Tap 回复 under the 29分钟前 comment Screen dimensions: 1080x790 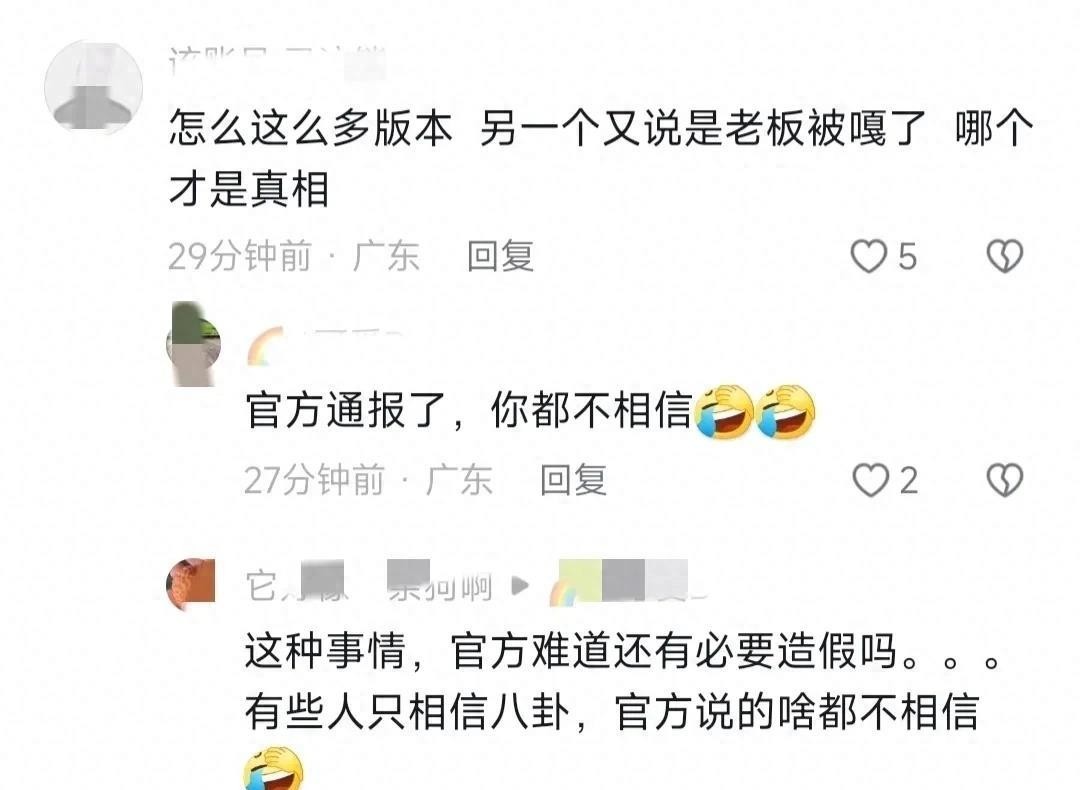click(500, 256)
